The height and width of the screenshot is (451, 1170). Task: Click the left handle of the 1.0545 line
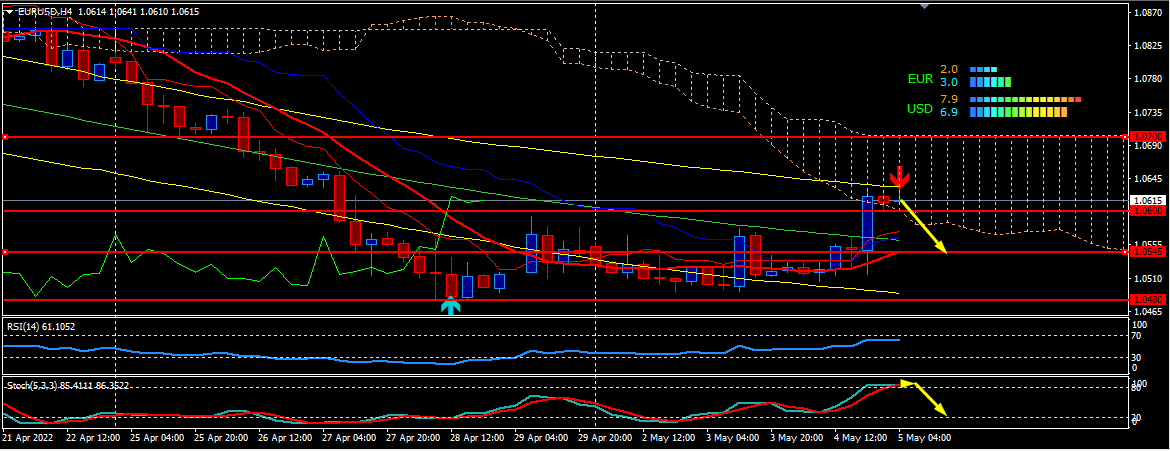(x=4, y=252)
